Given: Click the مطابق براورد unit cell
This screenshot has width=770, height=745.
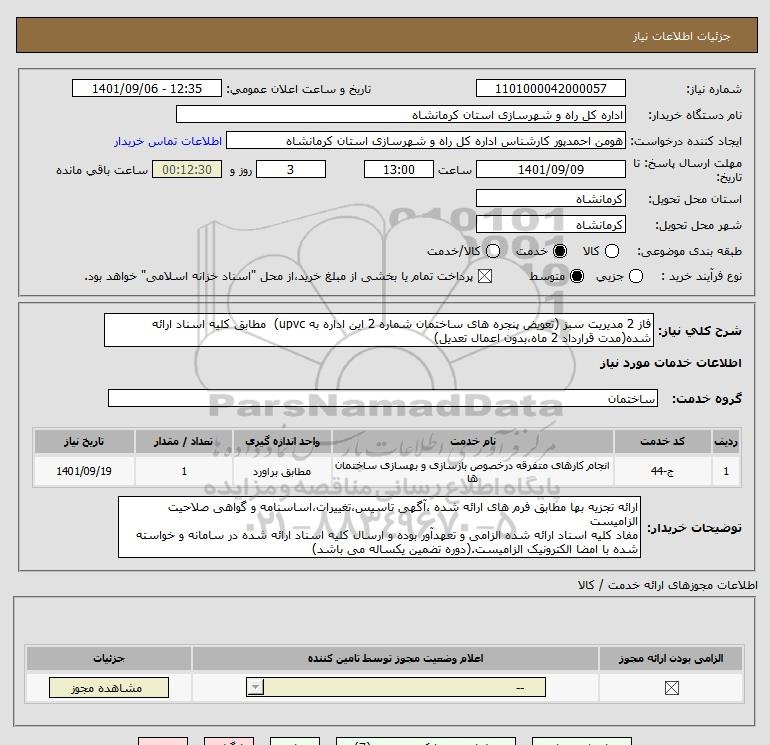Looking at the screenshot, I should (282, 471).
